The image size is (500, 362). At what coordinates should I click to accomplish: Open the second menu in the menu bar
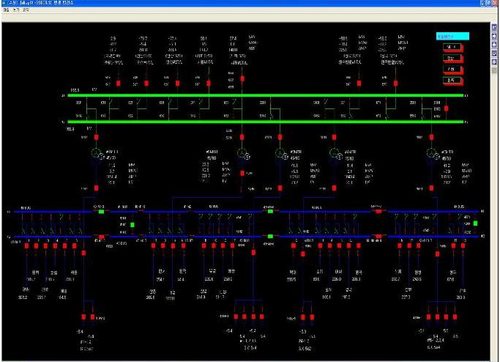click(x=16, y=10)
